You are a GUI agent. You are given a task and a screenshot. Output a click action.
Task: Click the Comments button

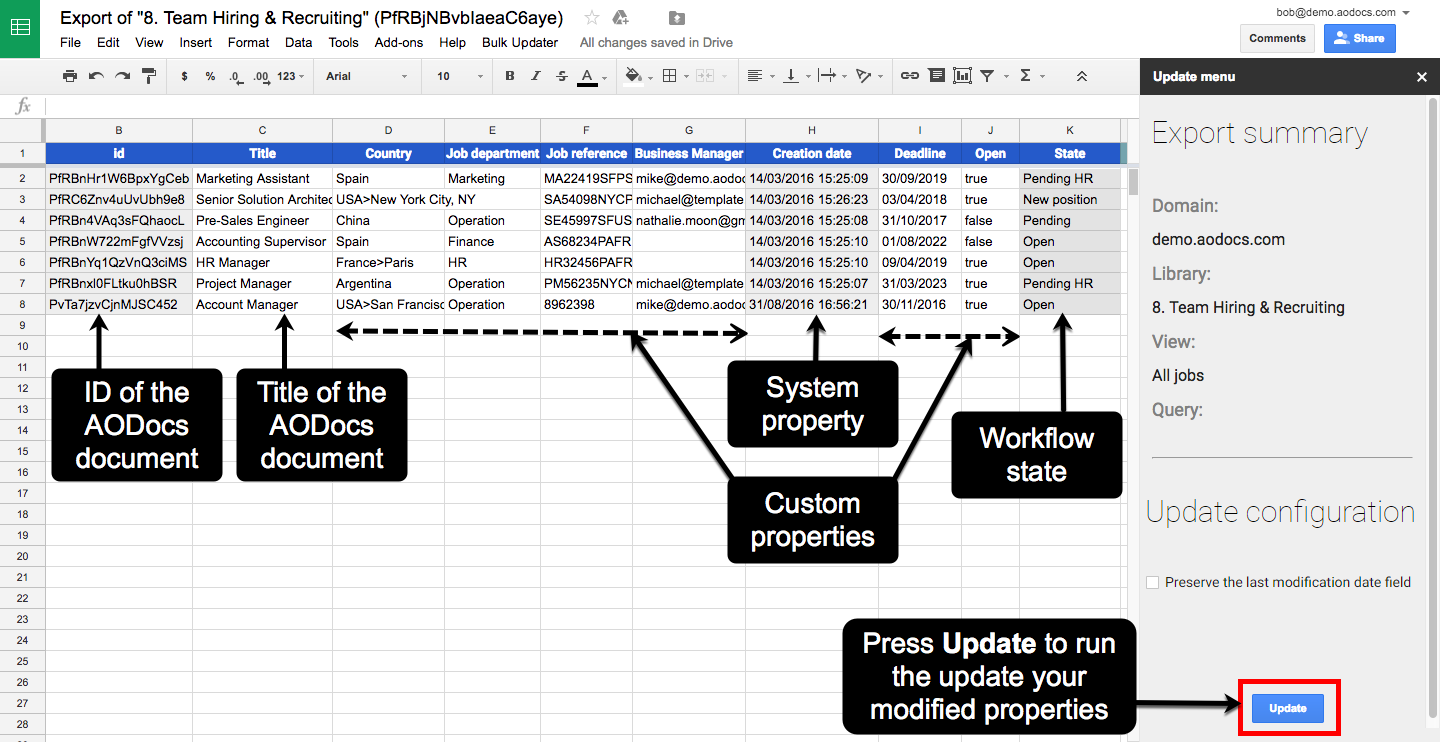(1277, 38)
